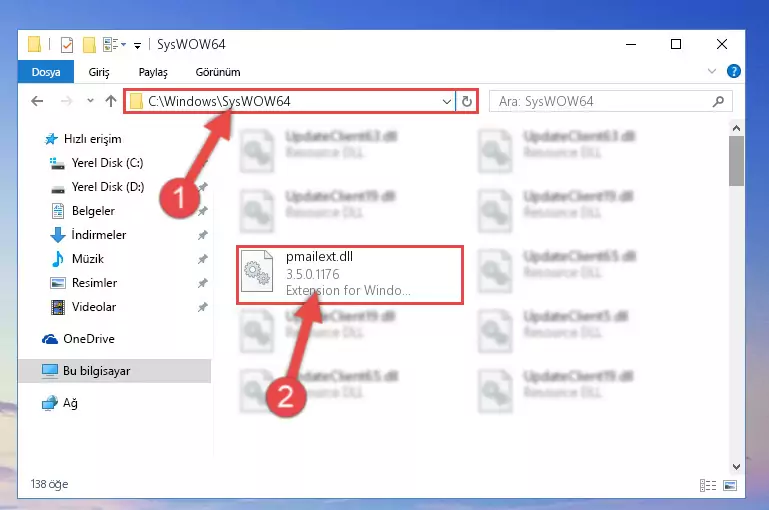Image resolution: width=769 pixels, height=510 pixels.
Task: Go forward with the forward arrow
Action: (66, 102)
